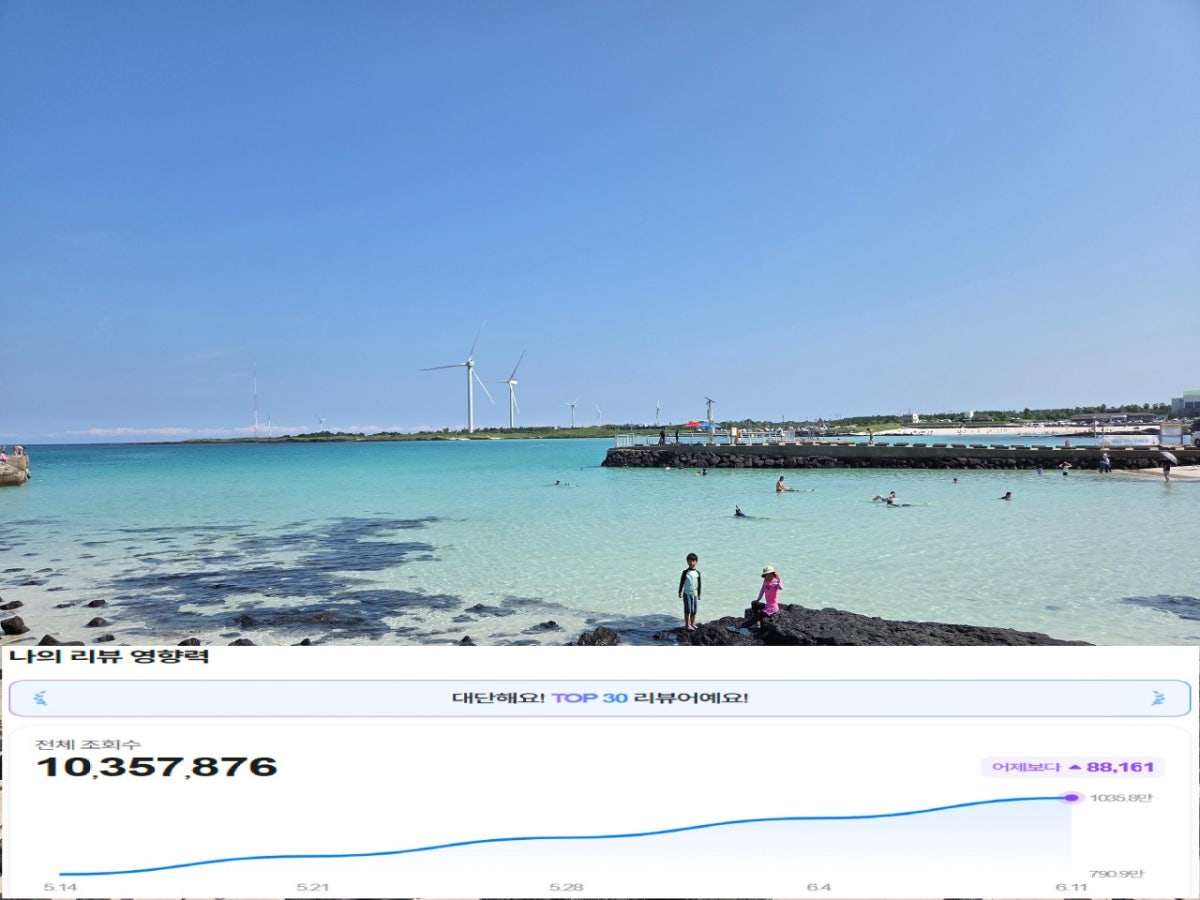Click the 나의 리뷰 영향력 heading
1200x900 pixels.
pyautogui.click(x=108, y=657)
